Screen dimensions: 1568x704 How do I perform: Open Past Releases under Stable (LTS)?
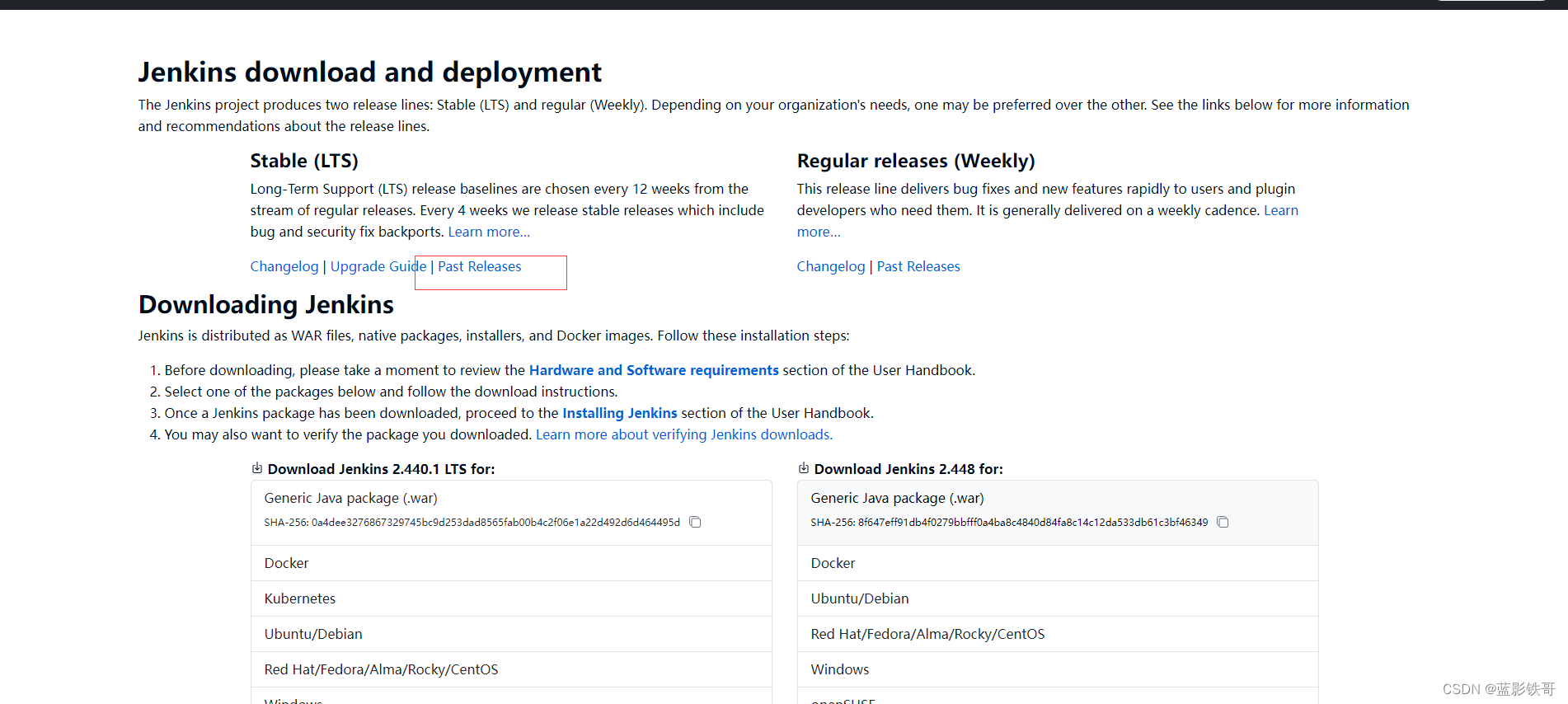(x=480, y=266)
